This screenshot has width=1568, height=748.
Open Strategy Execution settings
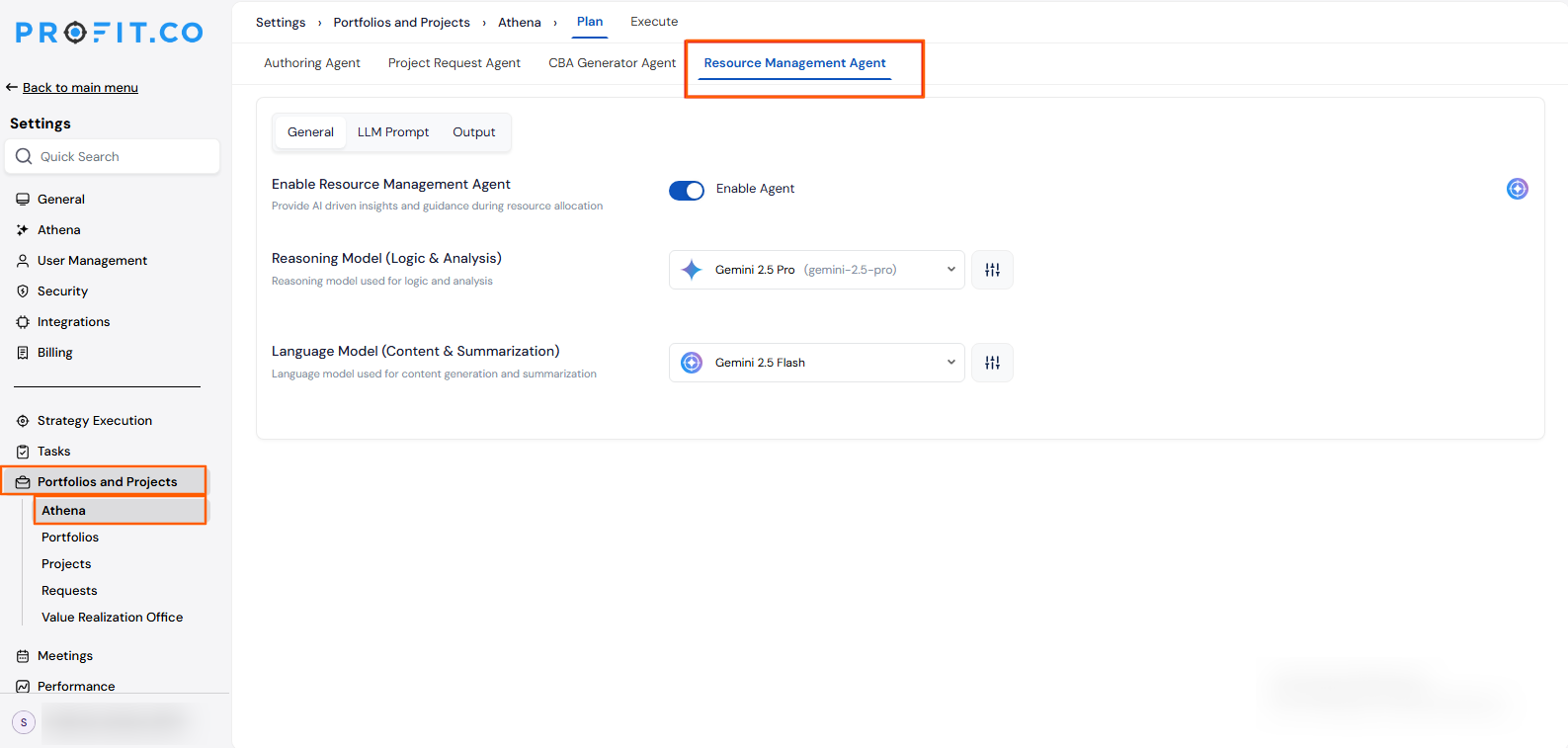(x=95, y=421)
